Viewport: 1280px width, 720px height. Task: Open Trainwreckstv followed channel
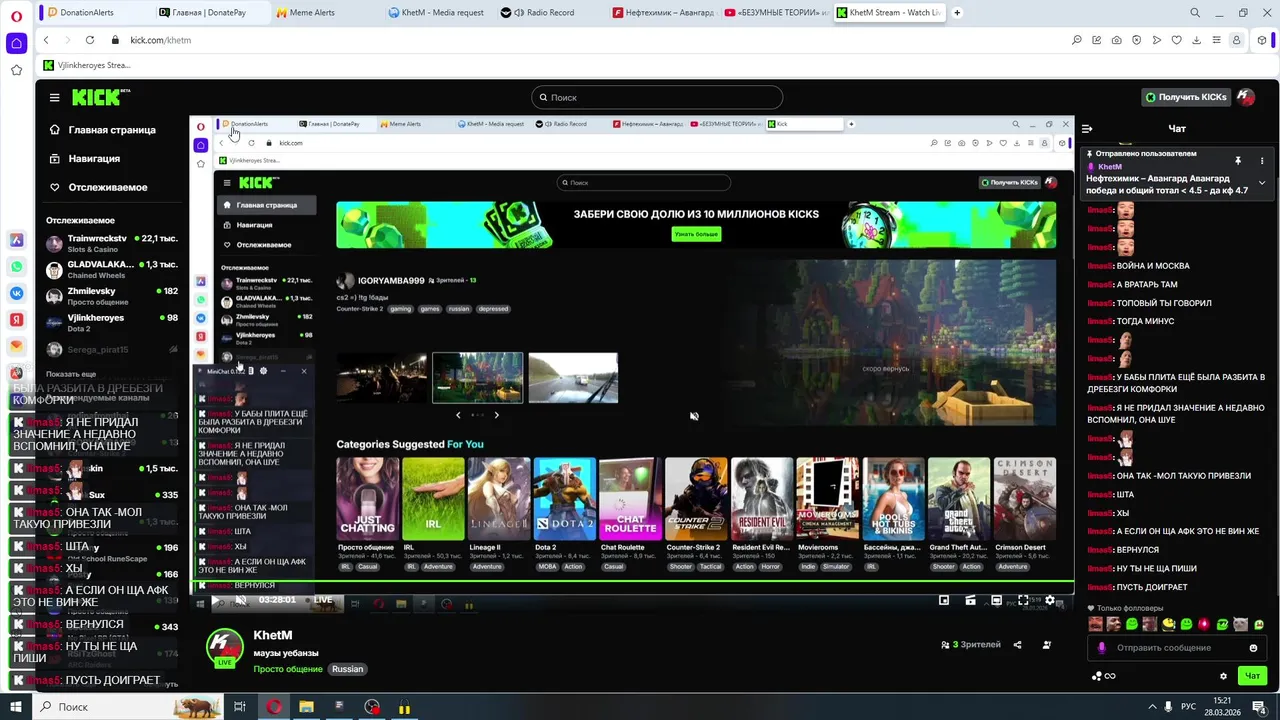tap(112, 243)
